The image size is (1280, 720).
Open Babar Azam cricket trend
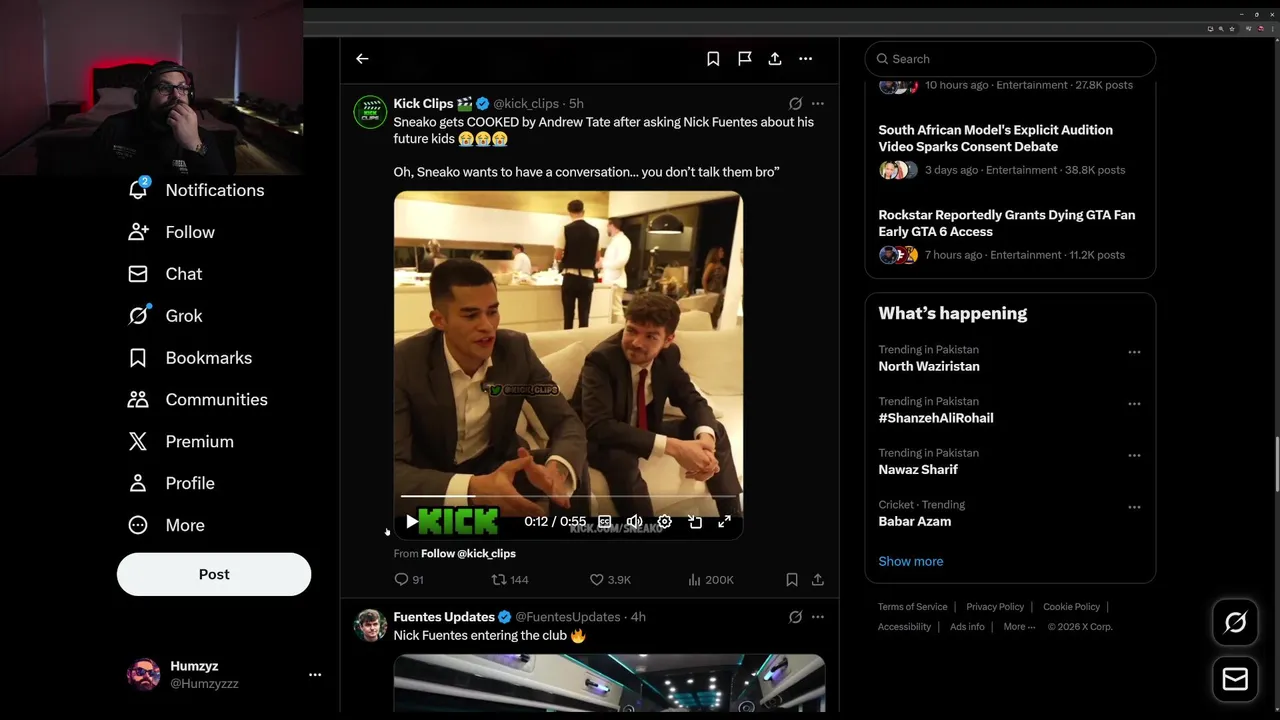tap(915, 521)
